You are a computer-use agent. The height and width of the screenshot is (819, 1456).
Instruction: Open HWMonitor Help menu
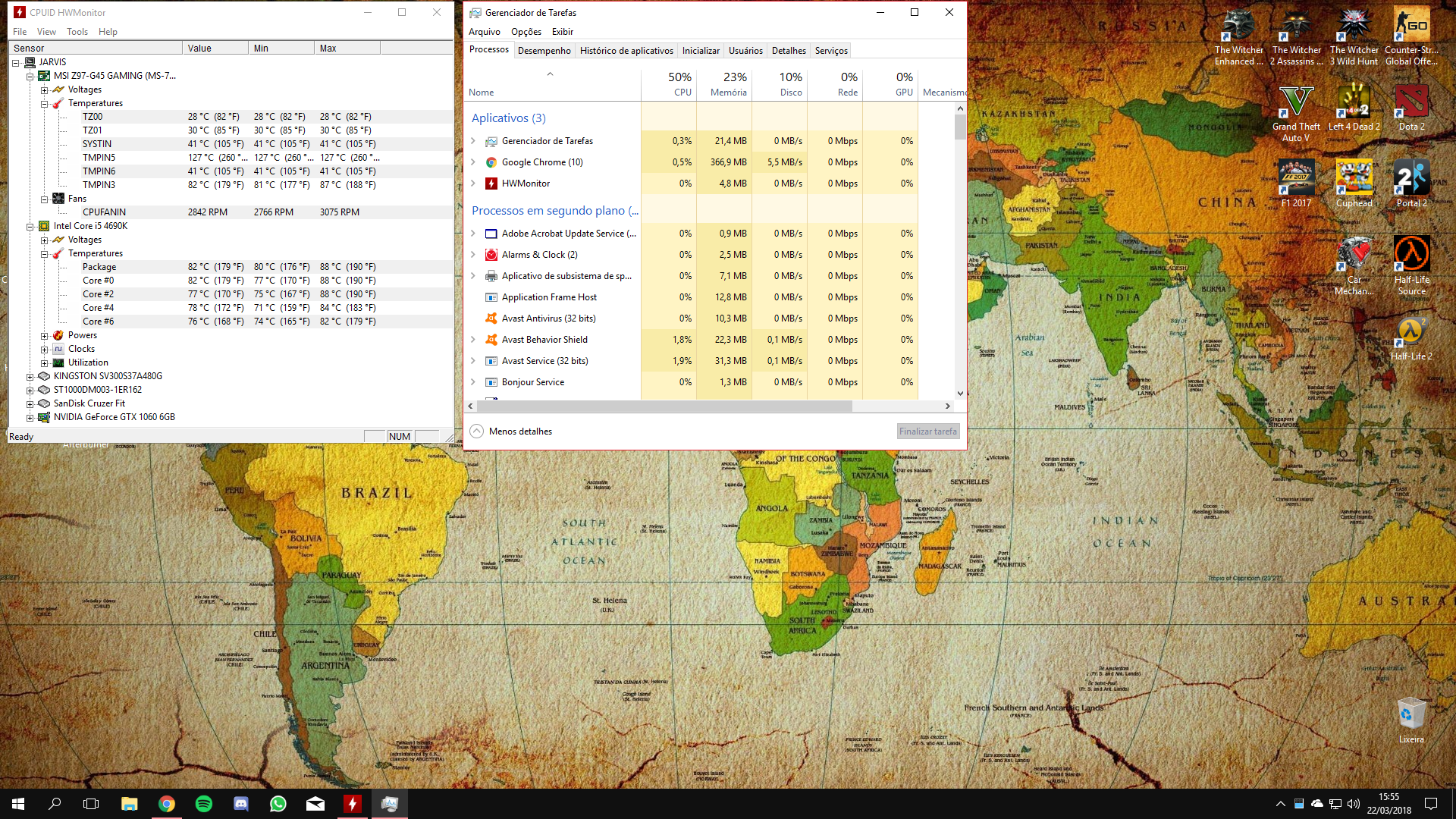(x=108, y=32)
